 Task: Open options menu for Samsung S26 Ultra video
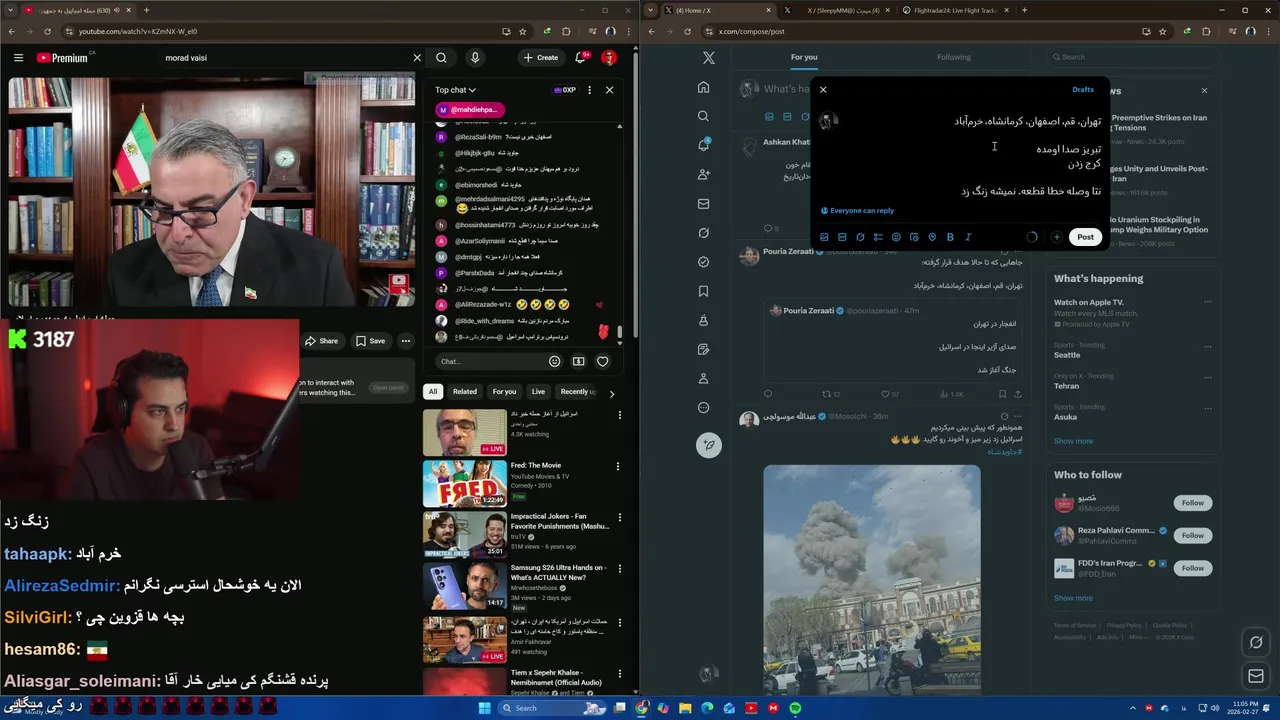pos(618,568)
